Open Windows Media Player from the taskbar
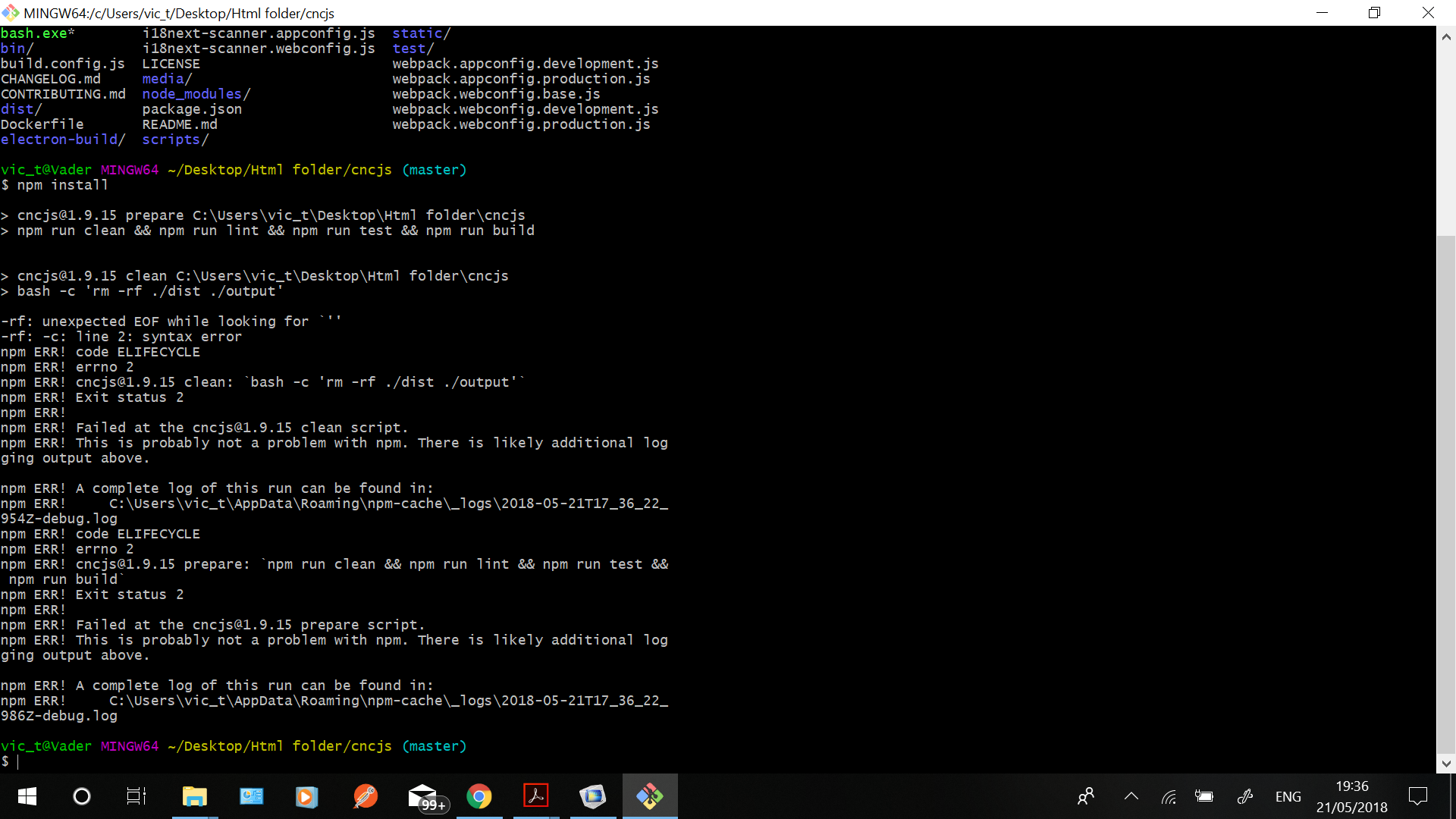The width and height of the screenshot is (1456, 819). click(306, 796)
